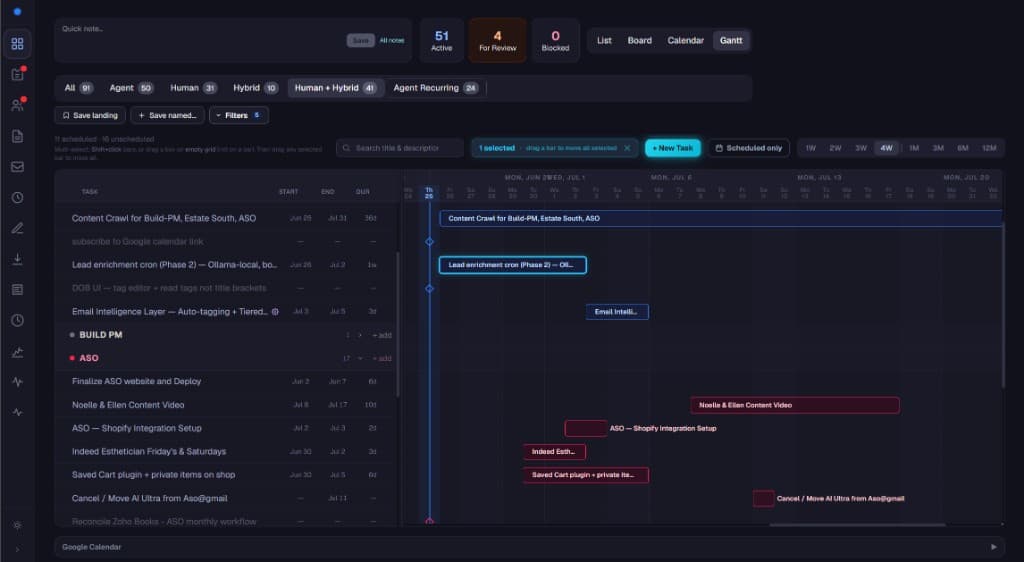The image size is (1024, 562).
Task: Open the chart analytics icon in sidebar
Action: click(18, 352)
